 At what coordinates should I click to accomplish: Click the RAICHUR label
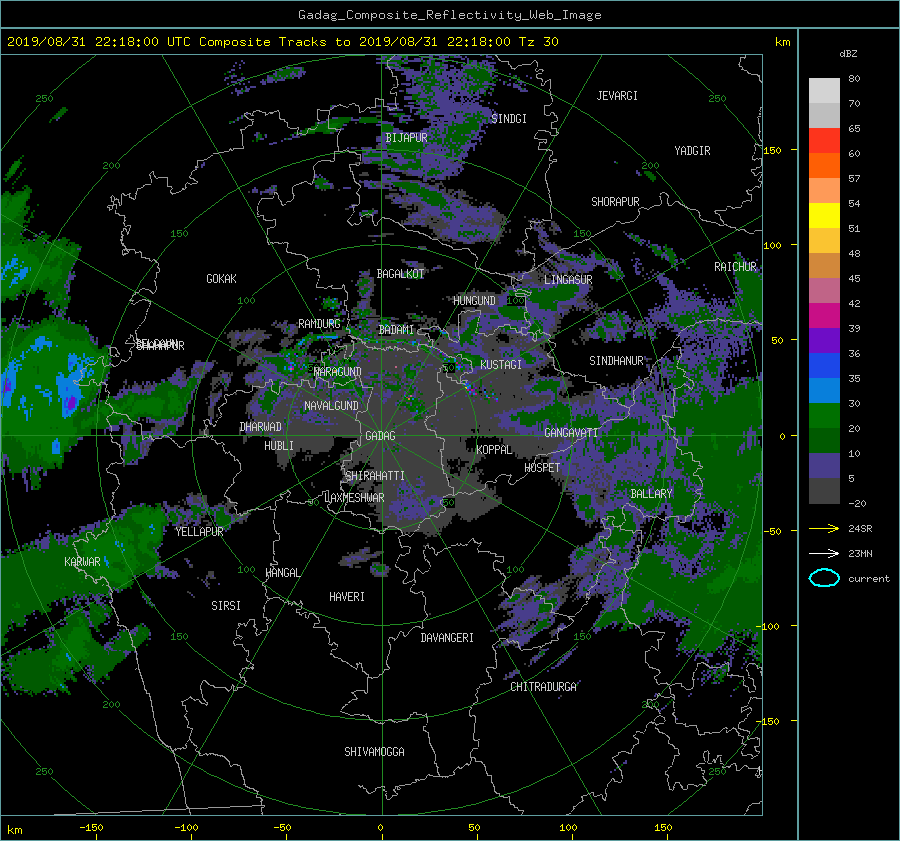pyautogui.click(x=735, y=267)
